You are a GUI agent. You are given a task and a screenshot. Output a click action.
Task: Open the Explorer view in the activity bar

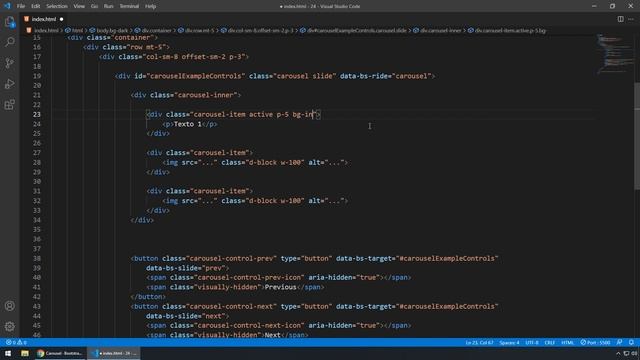point(10,22)
